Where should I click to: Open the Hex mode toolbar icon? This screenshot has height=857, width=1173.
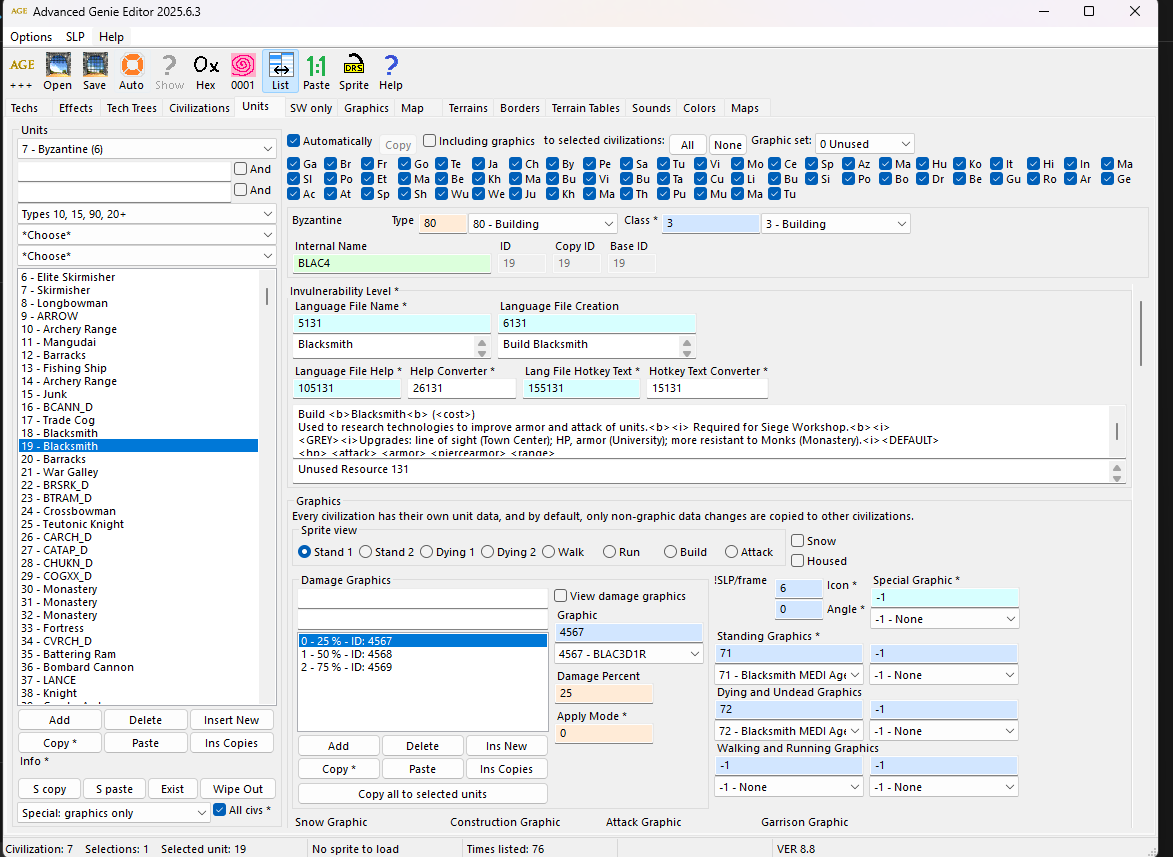pyautogui.click(x=206, y=66)
